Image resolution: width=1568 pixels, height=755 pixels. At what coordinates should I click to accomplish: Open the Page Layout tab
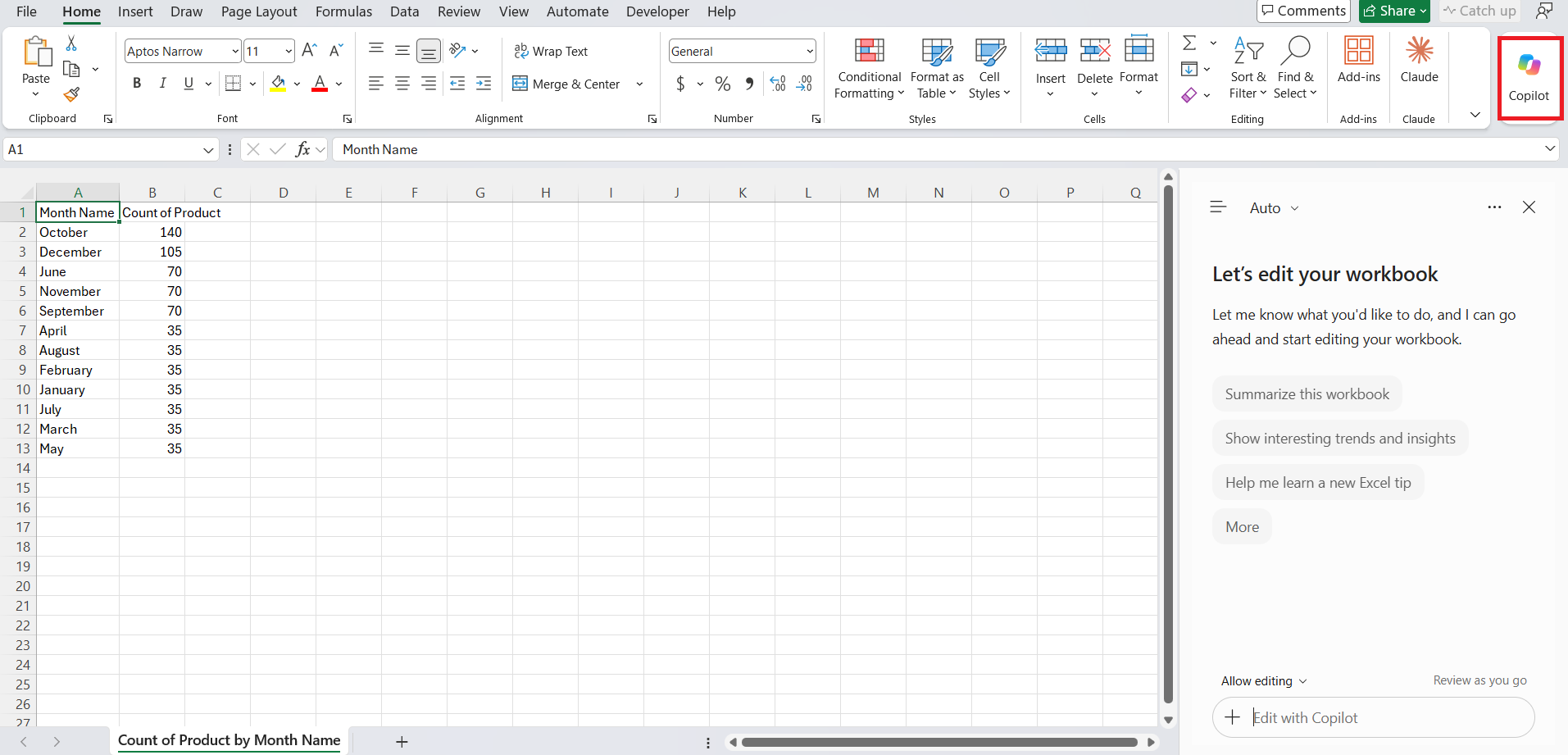[259, 11]
